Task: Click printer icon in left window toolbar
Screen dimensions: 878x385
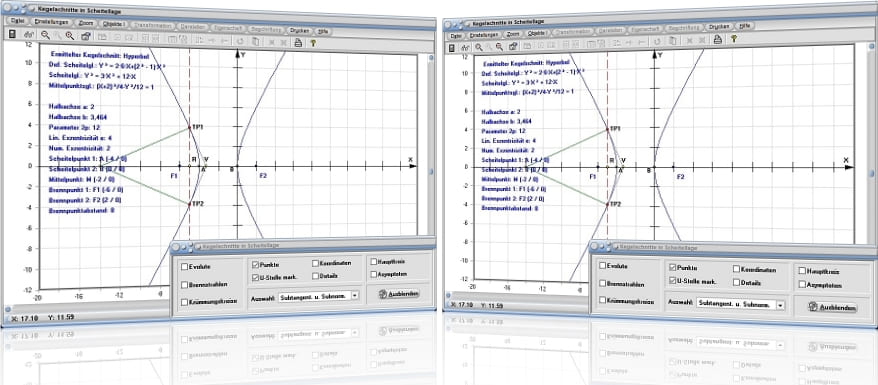Action: coord(298,42)
